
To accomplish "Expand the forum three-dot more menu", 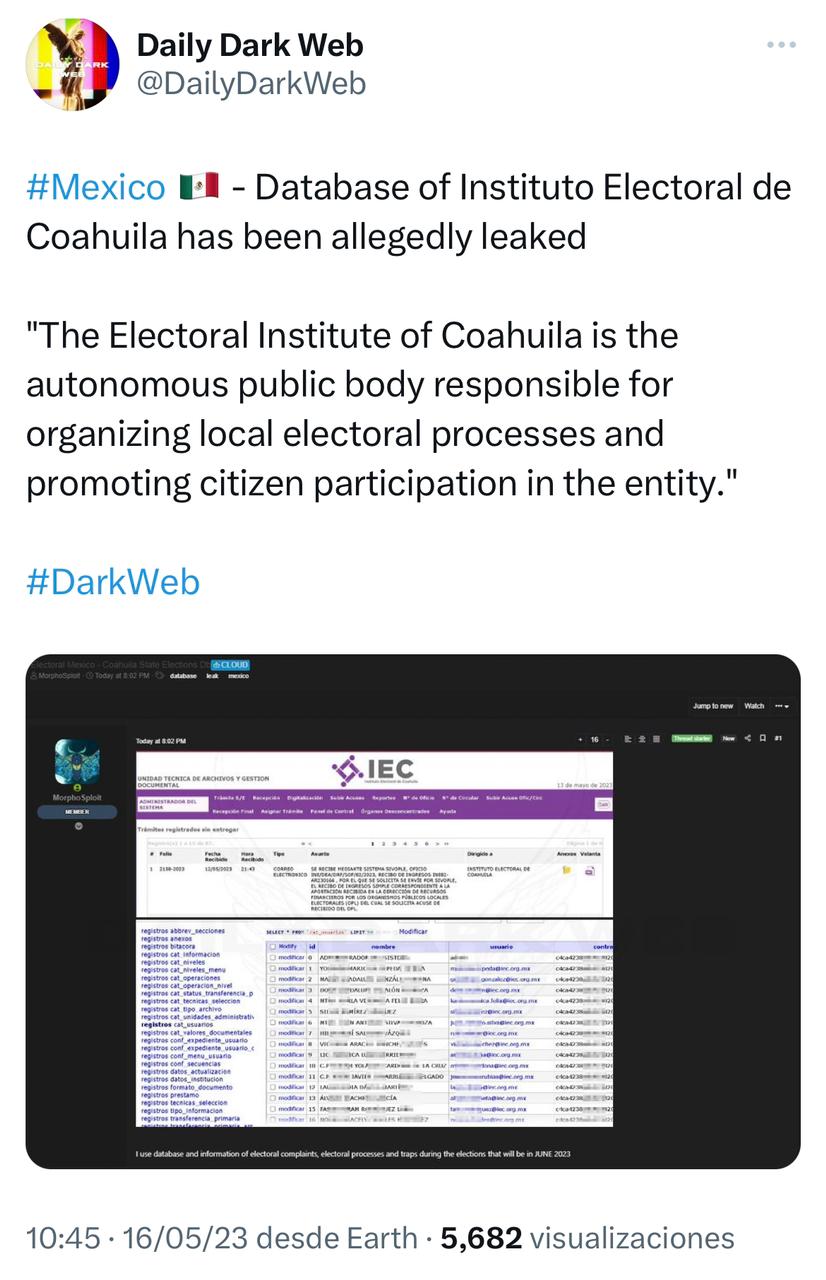I will coord(781,706).
